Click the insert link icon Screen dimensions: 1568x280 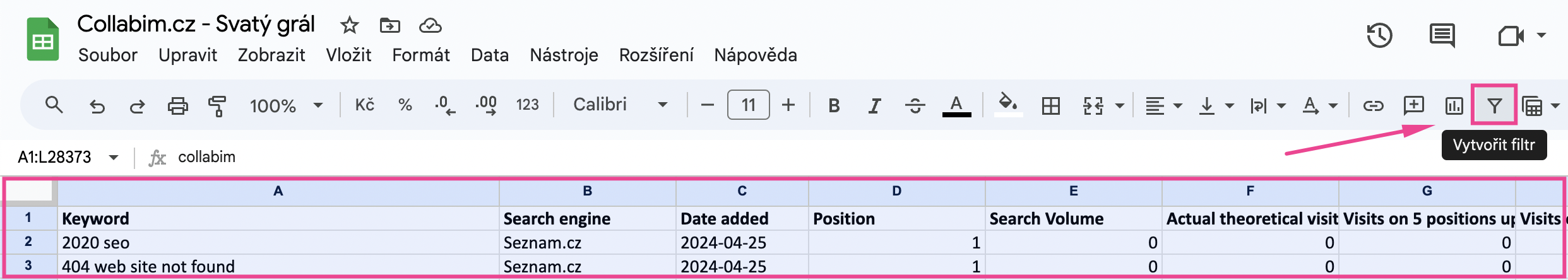tap(1373, 105)
